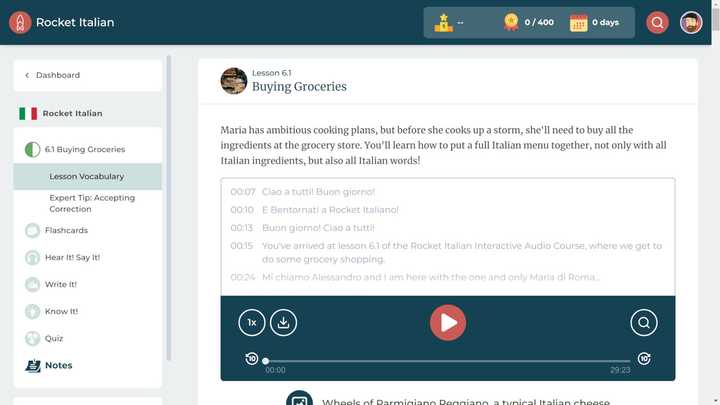This screenshot has height=405, width=720.
Task: Select Lesson Vocabulary section
Action: point(87,176)
